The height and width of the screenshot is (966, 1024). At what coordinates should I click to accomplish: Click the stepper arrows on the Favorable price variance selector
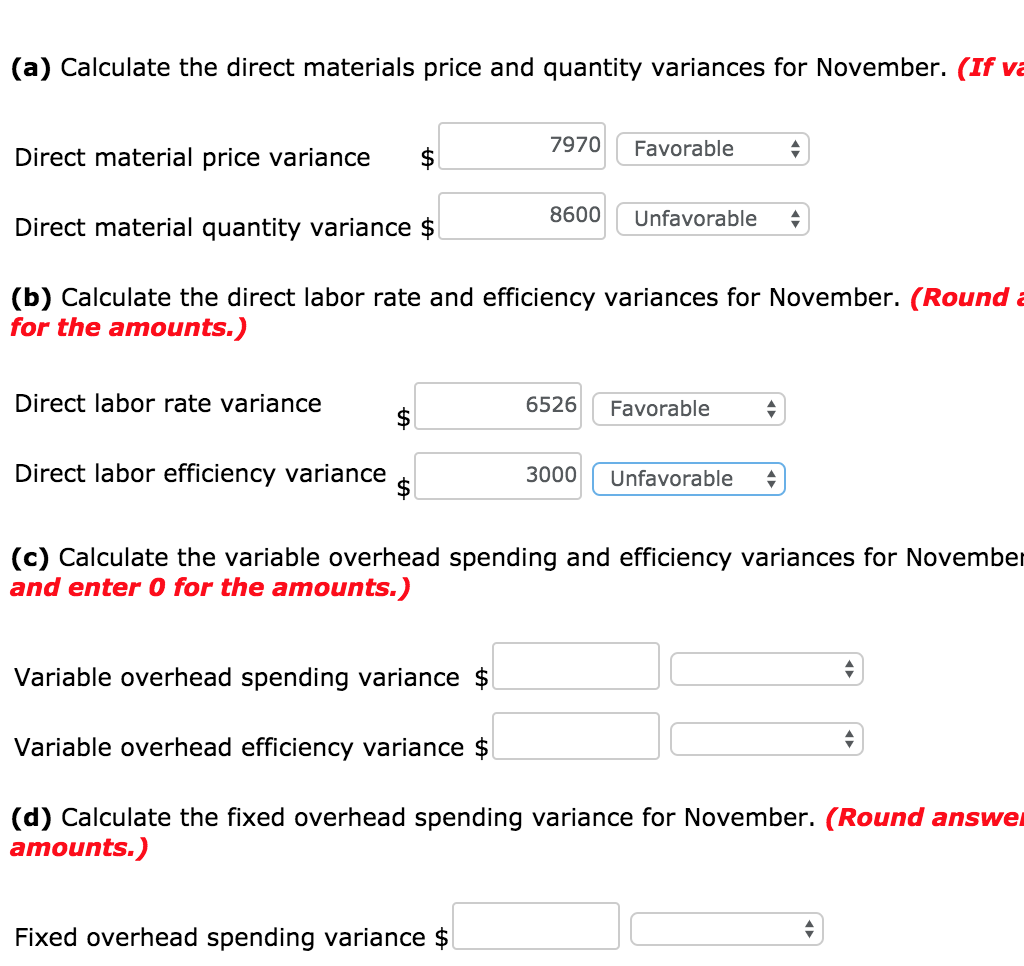(x=796, y=148)
